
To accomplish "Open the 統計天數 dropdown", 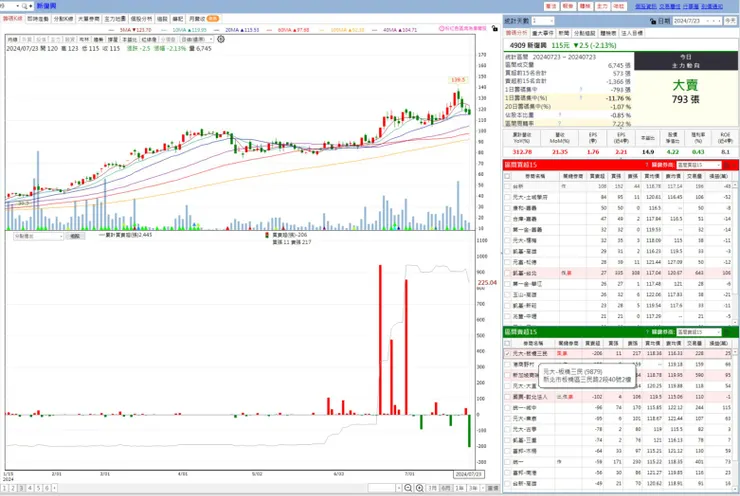I will point(551,21).
